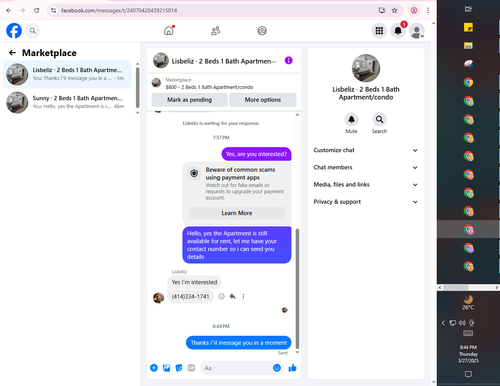The image size is (500, 386).
Task: Open the Facebook menu grid icon
Action: pyautogui.click(x=379, y=31)
